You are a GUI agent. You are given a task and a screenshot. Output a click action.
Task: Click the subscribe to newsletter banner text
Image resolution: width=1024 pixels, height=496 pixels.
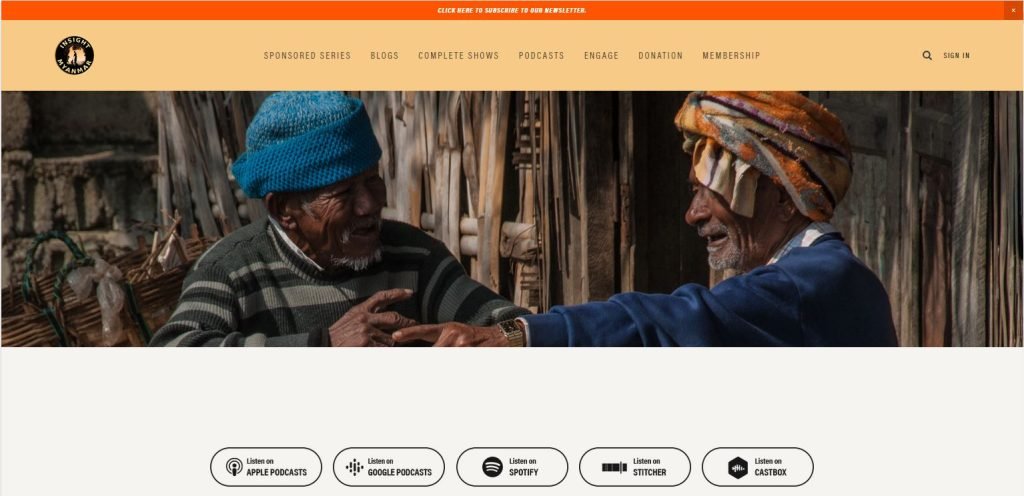(x=512, y=10)
